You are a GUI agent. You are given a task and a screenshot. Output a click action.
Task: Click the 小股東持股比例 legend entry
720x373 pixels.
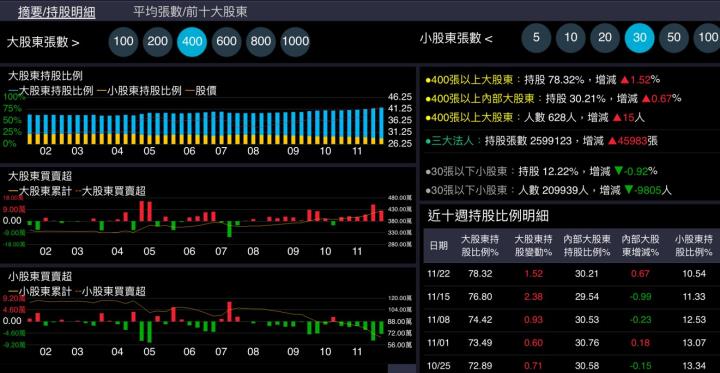point(140,91)
